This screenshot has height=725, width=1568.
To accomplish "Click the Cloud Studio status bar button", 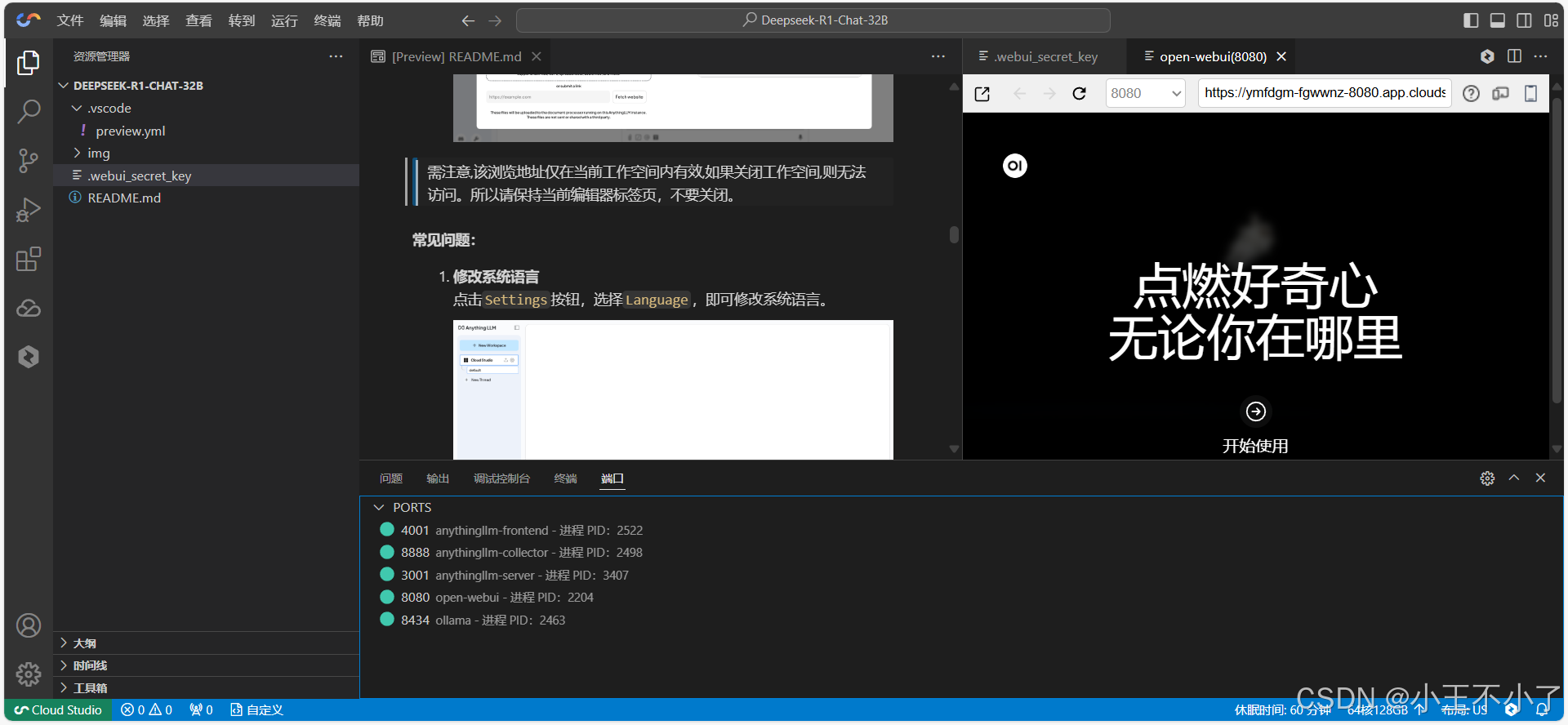I will 58,710.
